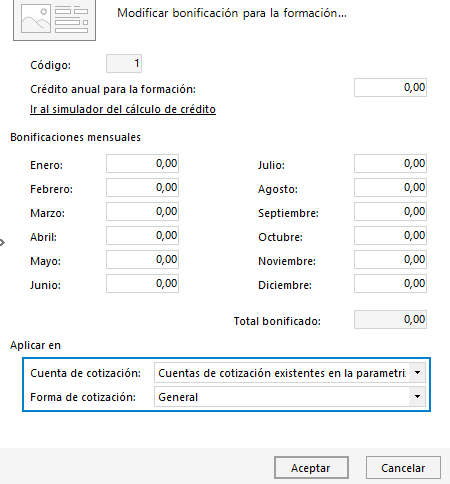This screenshot has width=450, height=484.
Task: Select the Noviembre bonus amount field
Action: (x=390, y=259)
